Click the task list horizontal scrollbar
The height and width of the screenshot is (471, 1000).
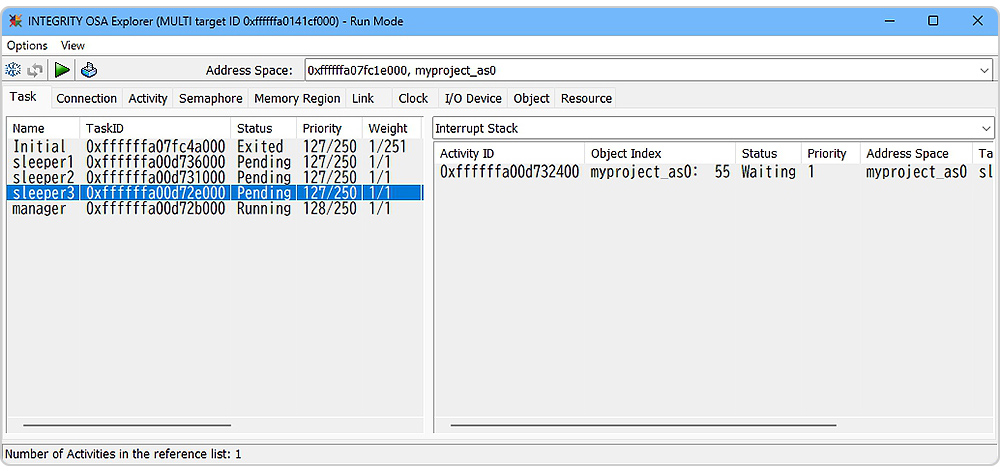(x=128, y=425)
